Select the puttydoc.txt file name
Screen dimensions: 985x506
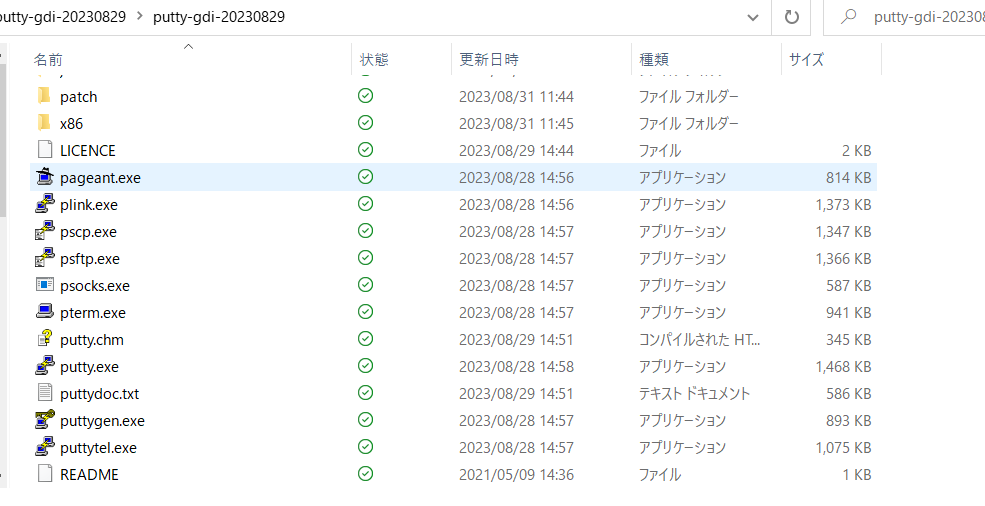pyautogui.click(x=99, y=394)
